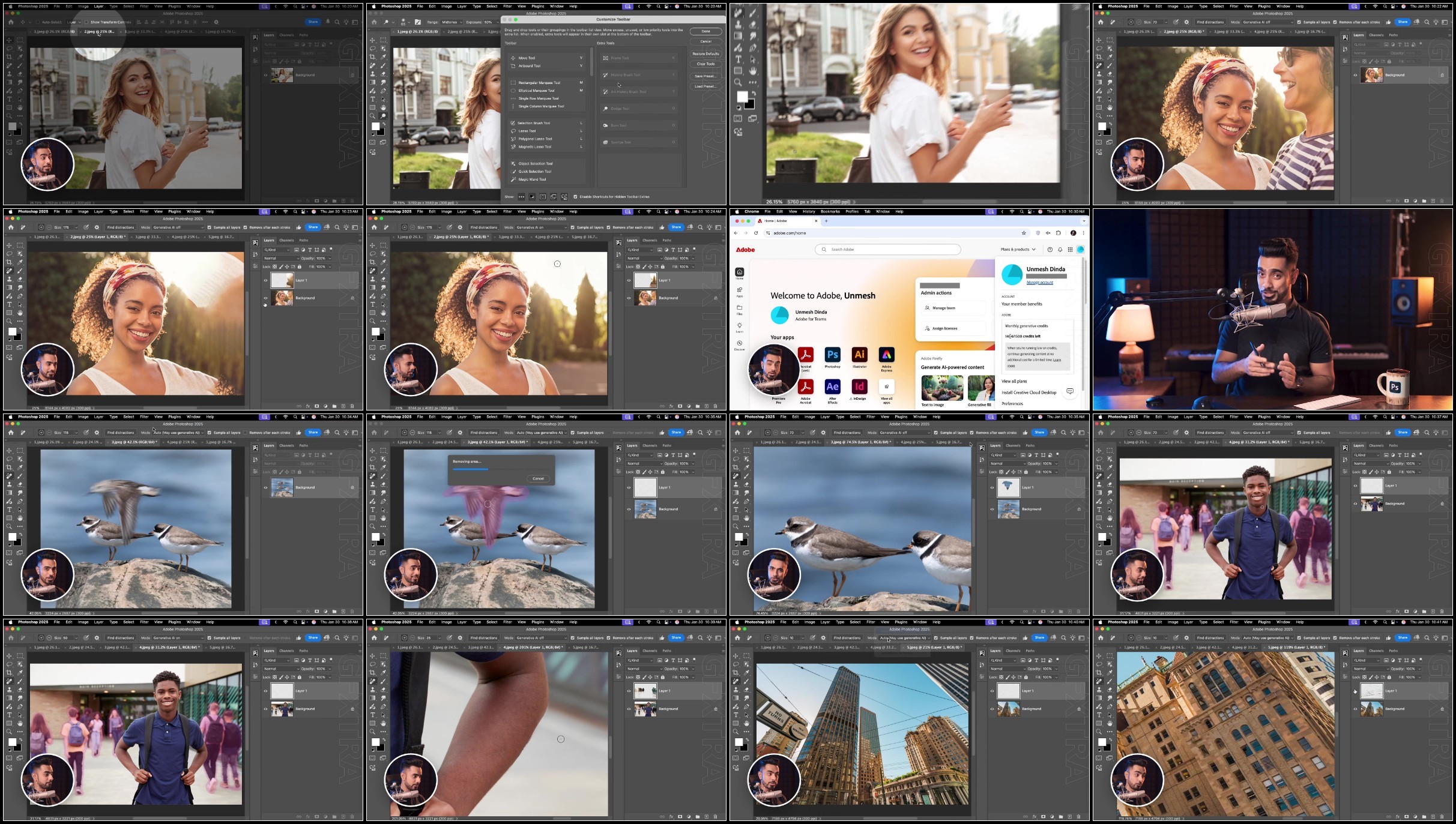This screenshot has height=824, width=1456.
Task: Switch to Paths tab in the 3.jpeg @ 74.5% frame
Action: pyautogui.click(x=1030, y=445)
